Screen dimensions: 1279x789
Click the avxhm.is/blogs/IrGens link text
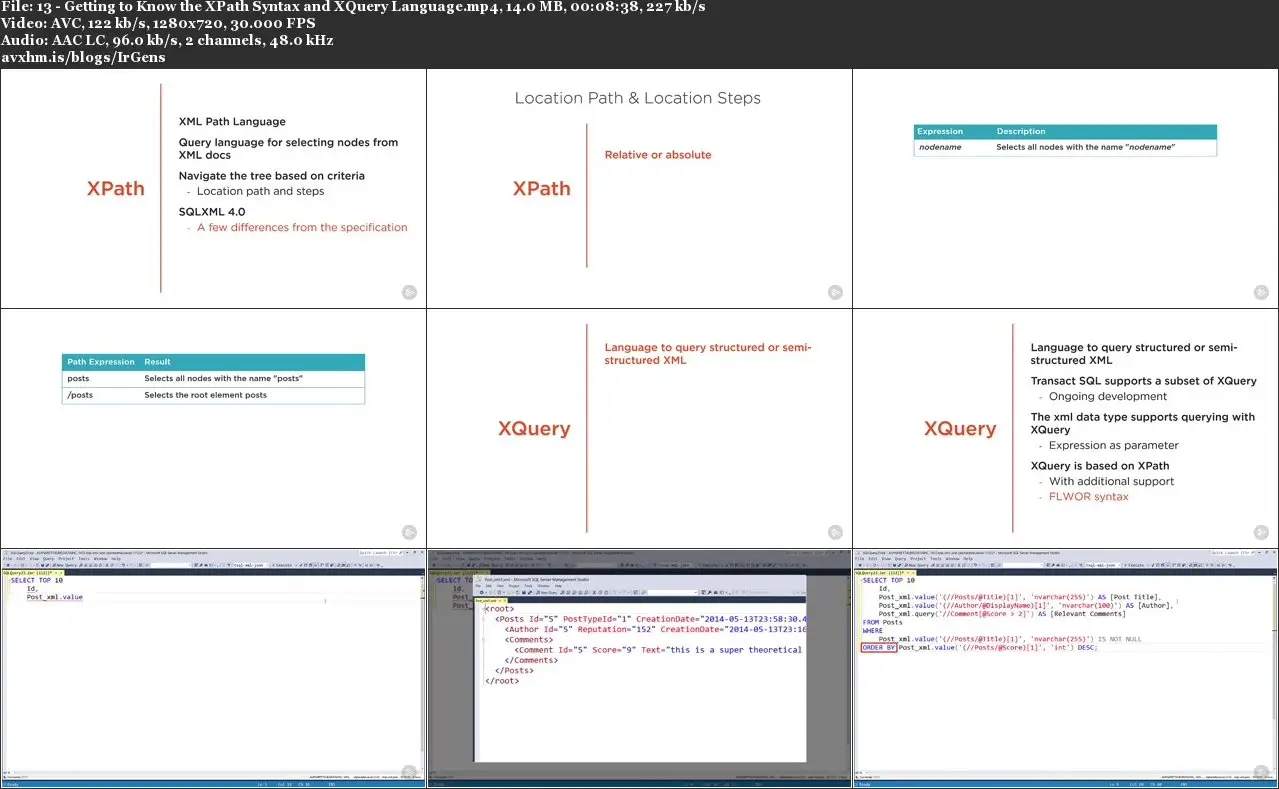coord(83,57)
